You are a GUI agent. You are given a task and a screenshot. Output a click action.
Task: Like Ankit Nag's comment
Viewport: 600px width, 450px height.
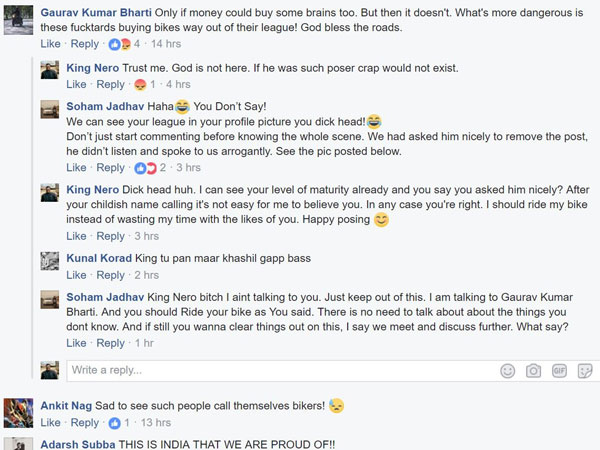(x=50, y=423)
